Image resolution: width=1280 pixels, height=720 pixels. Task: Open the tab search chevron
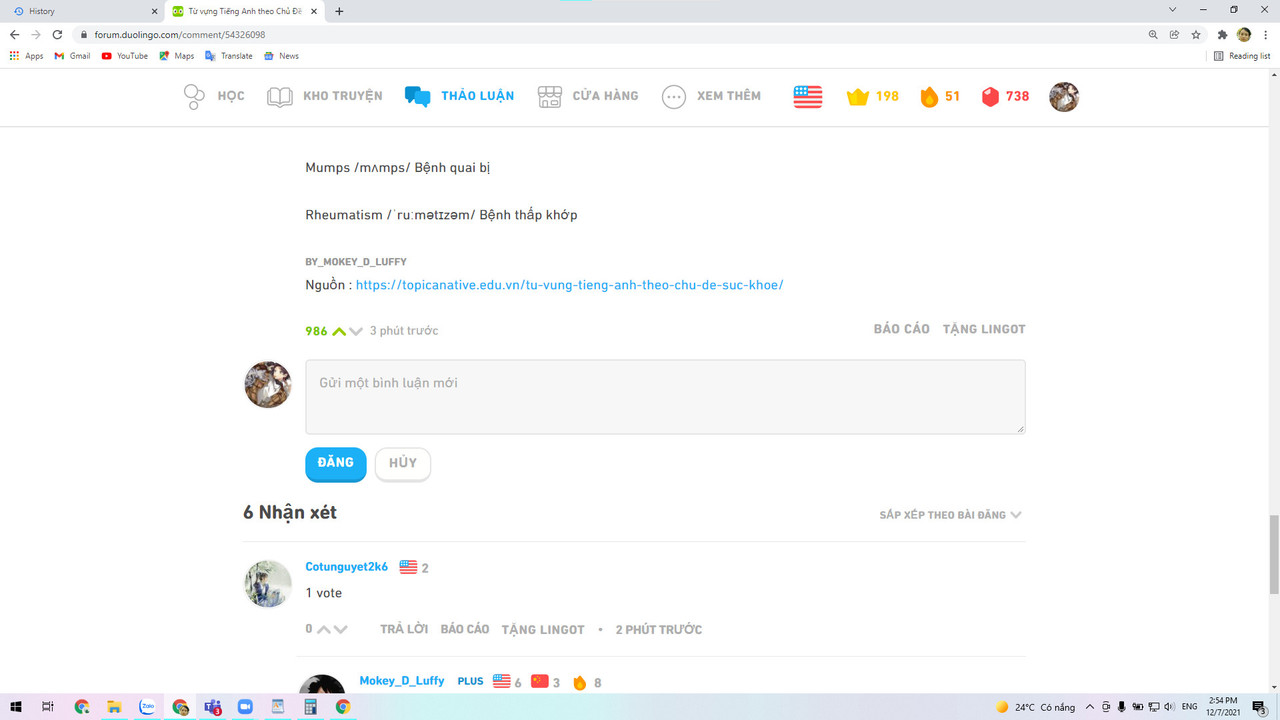pos(1172,10)
